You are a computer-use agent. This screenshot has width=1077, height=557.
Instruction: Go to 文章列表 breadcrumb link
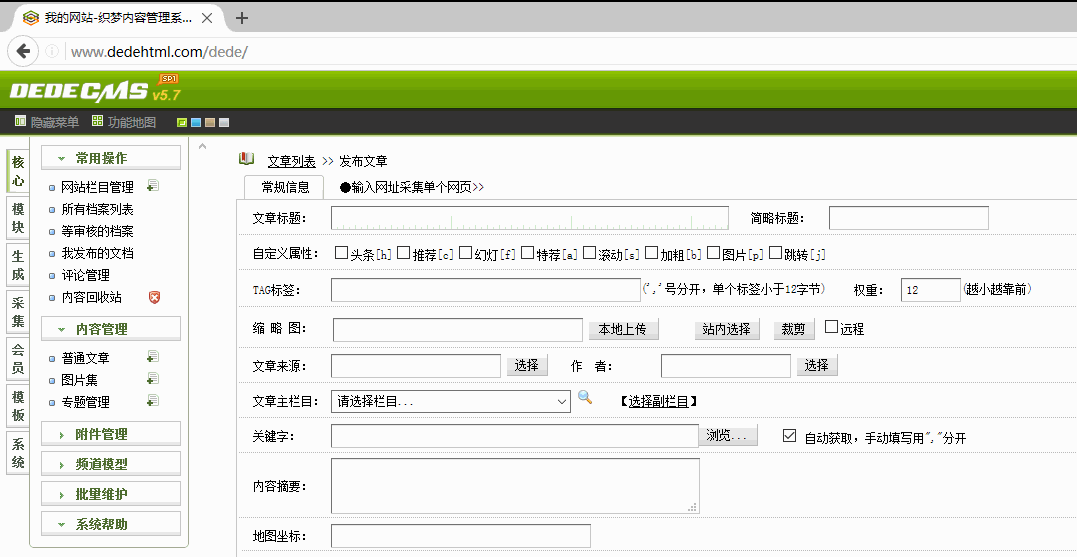(x=291, y=161)
